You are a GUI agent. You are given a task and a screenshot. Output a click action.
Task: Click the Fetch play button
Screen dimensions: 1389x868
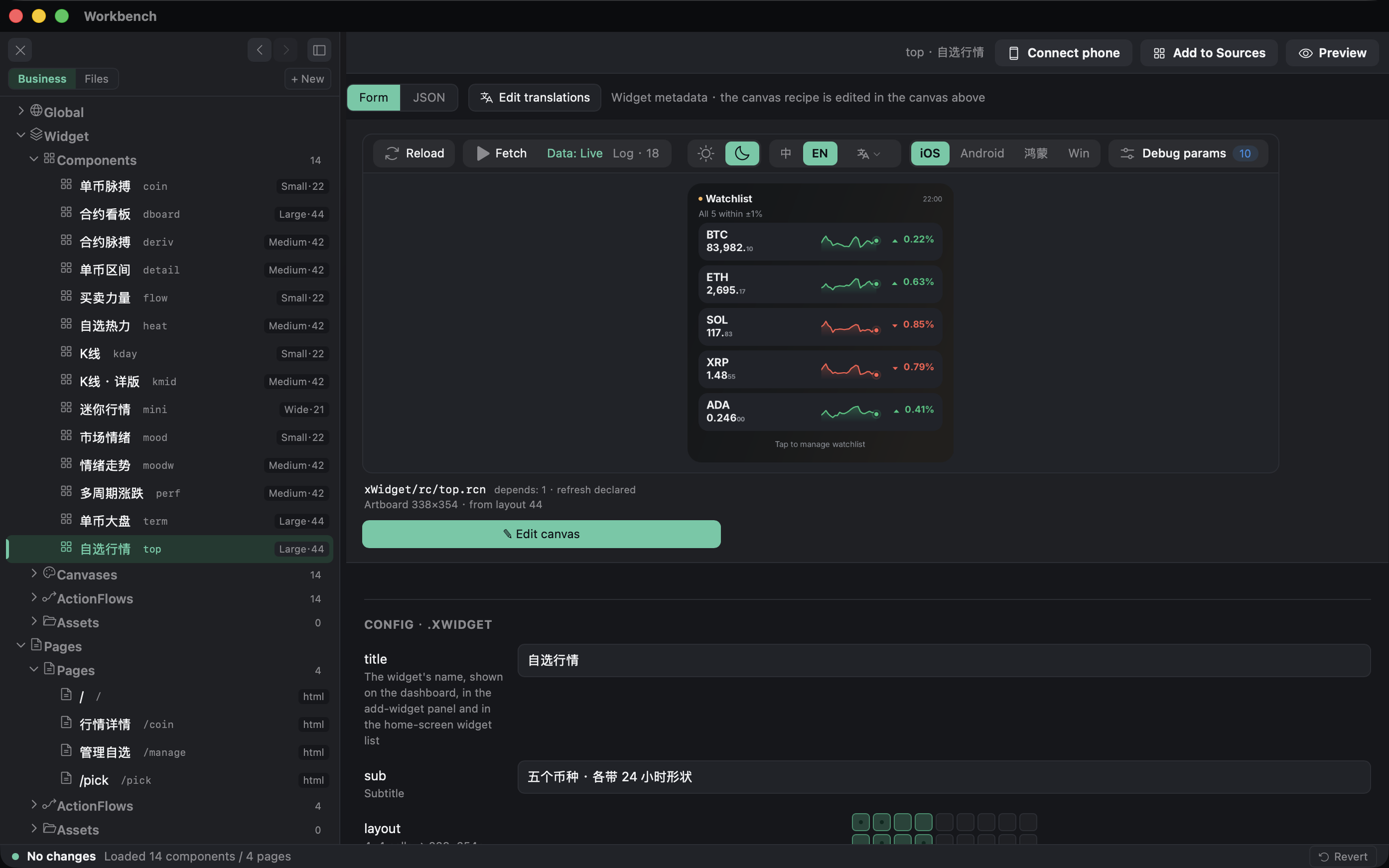[501, 154]
